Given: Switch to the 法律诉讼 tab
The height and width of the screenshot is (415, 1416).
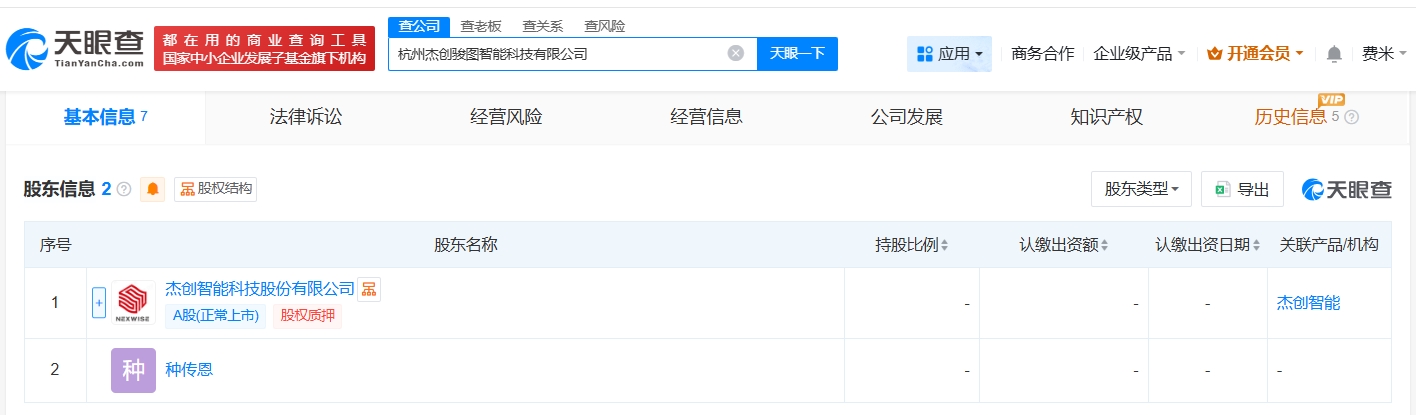Looking at the screenshot, I should pyautogui.click(x=306, y=117).
